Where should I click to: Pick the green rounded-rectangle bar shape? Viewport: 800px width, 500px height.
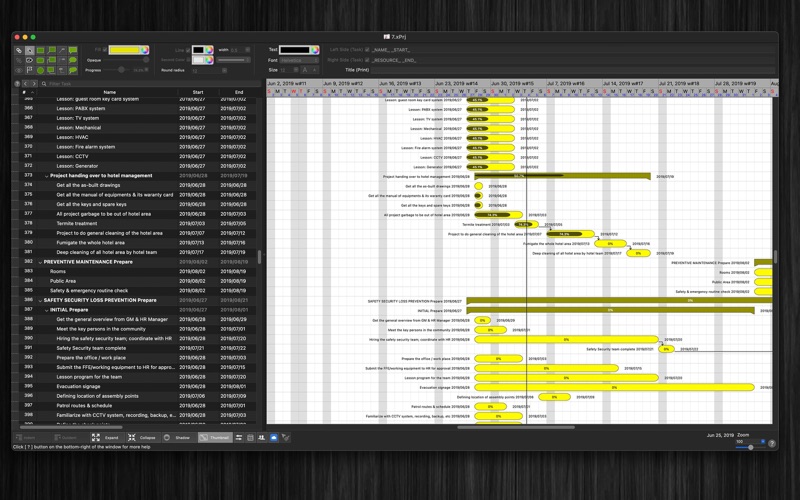(40, 60)
